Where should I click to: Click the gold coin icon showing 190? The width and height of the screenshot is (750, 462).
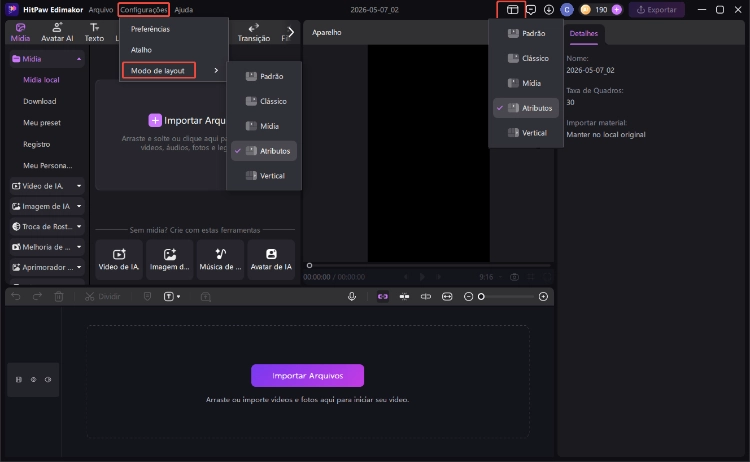585,10
